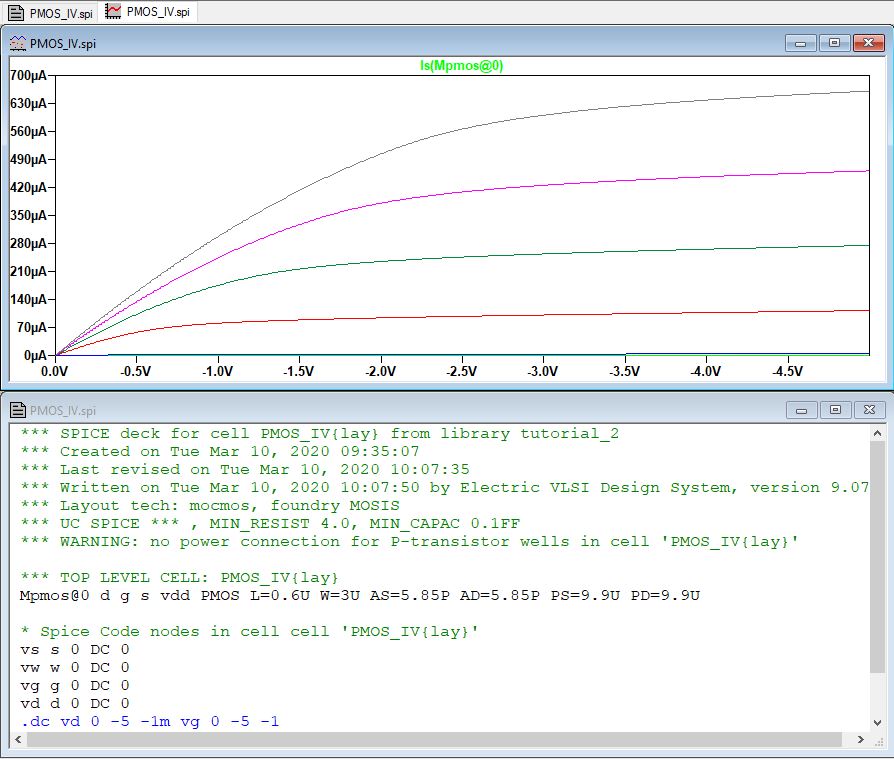This screenshot has width=894, height=759.
Task: Click the -2.5V label on horizontal axis
Action: [x=461, y=371]
